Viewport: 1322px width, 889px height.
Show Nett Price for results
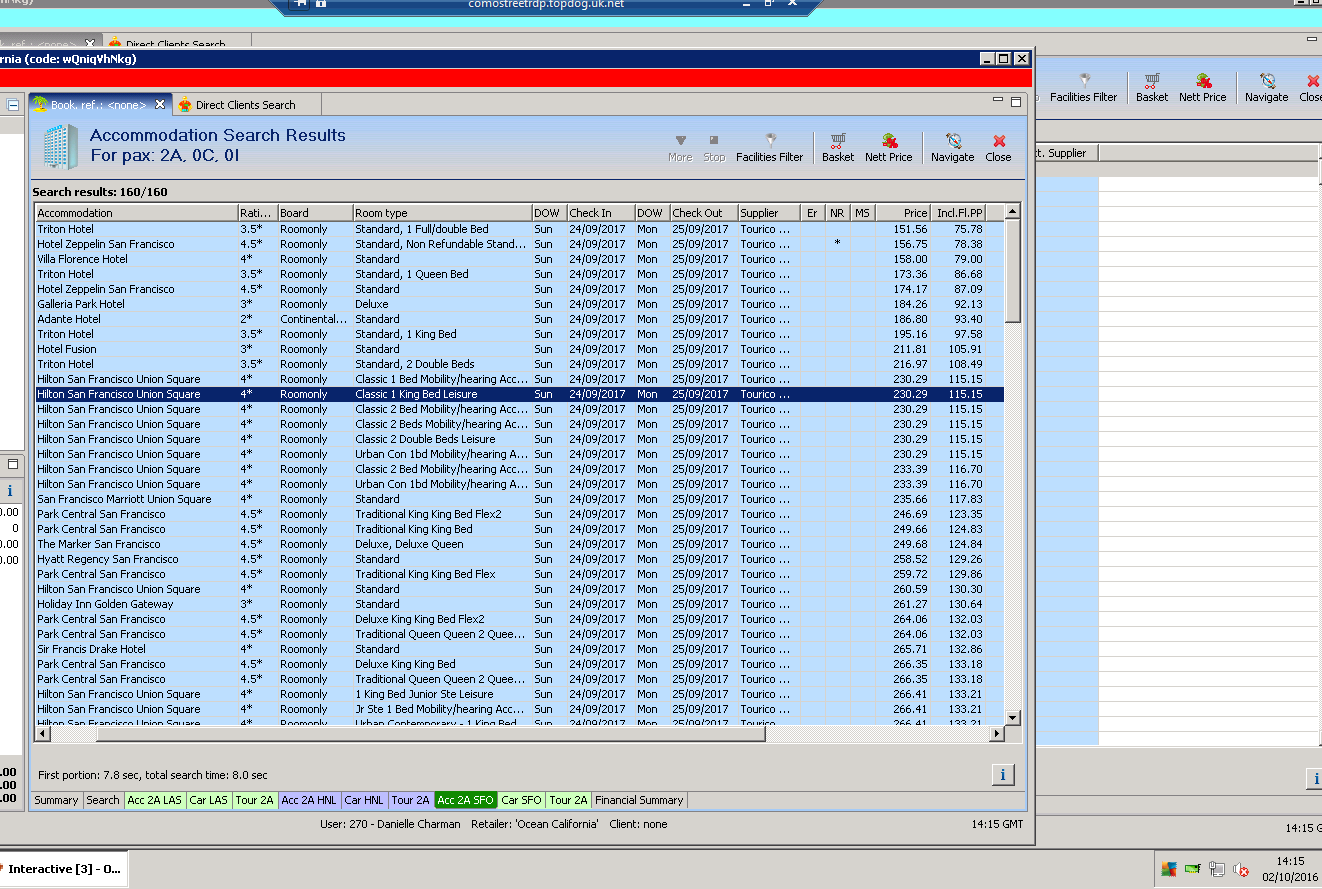point(888,148)
